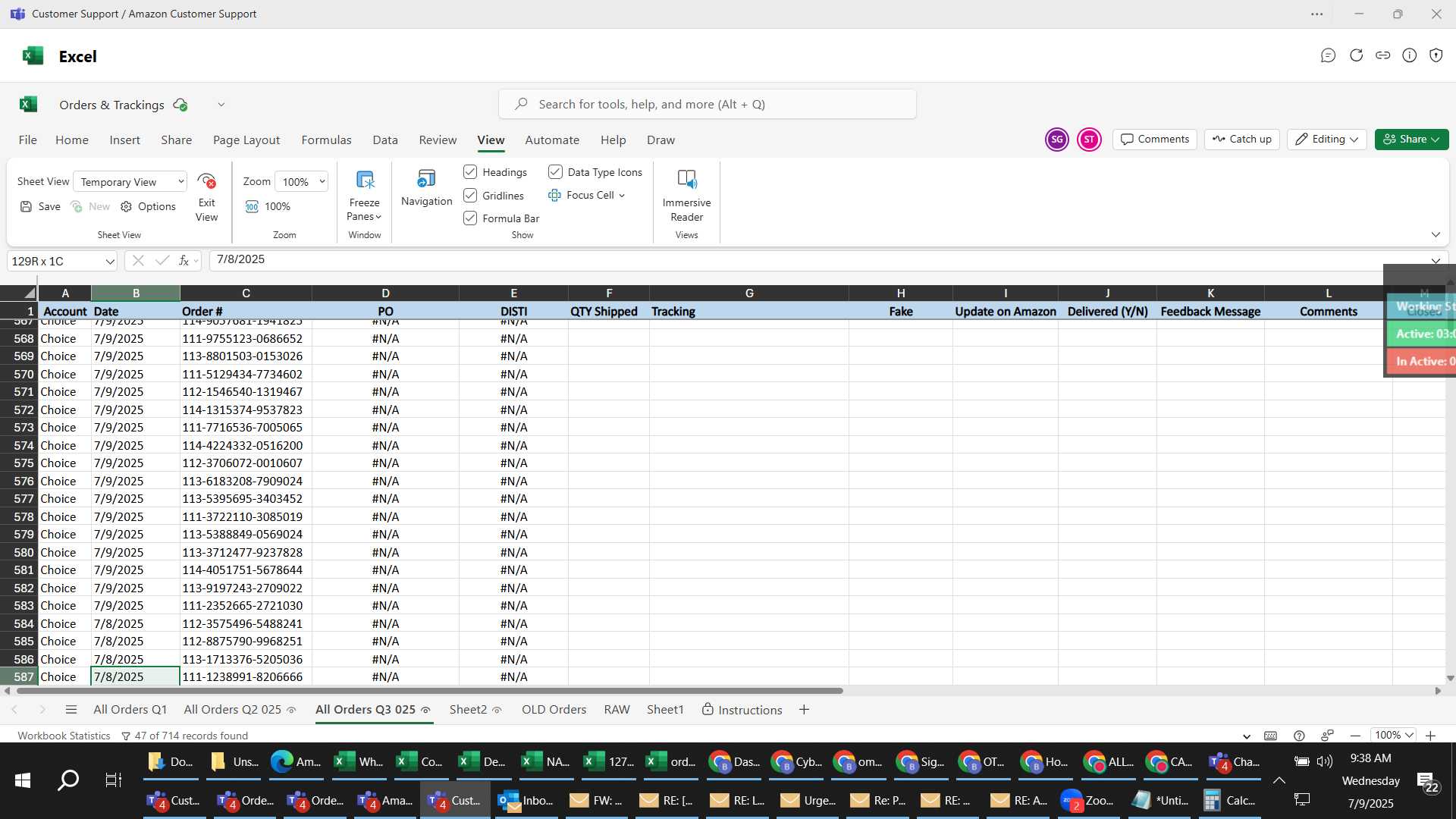Open the Zoom app in taskbar
The width and height of the screenshot is (1456, 819).
click(x=1088, y=800)
